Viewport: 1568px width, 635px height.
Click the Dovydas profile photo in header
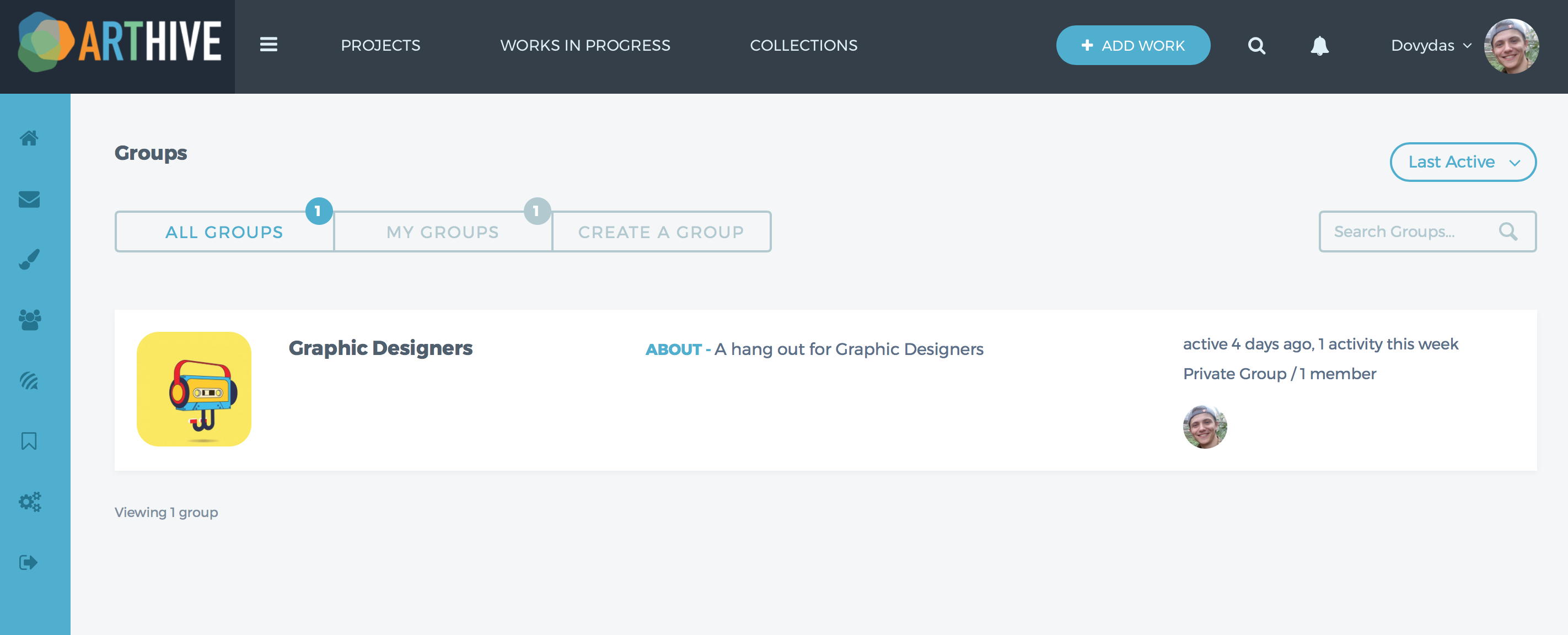[x=1511, y=46]
